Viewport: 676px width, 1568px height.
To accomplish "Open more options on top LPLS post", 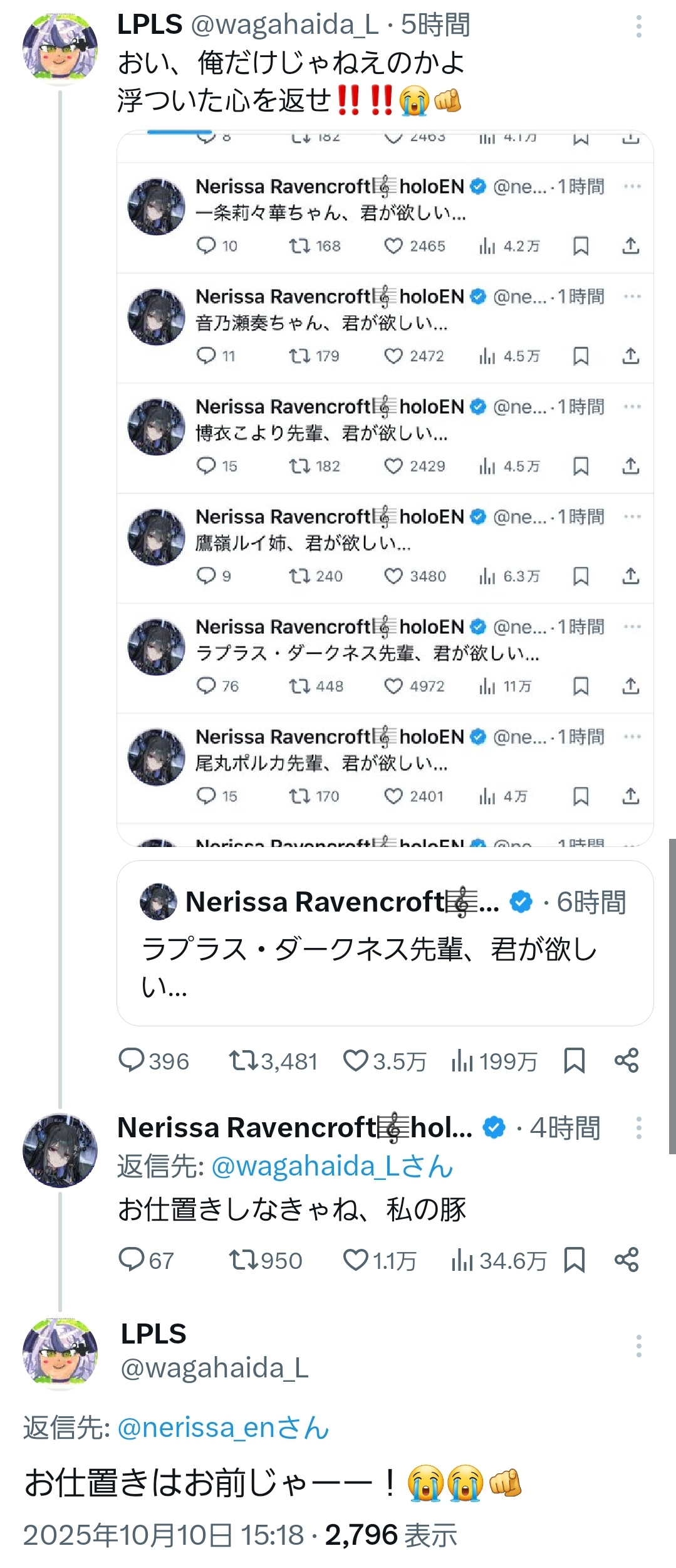I will coord(638,26).
